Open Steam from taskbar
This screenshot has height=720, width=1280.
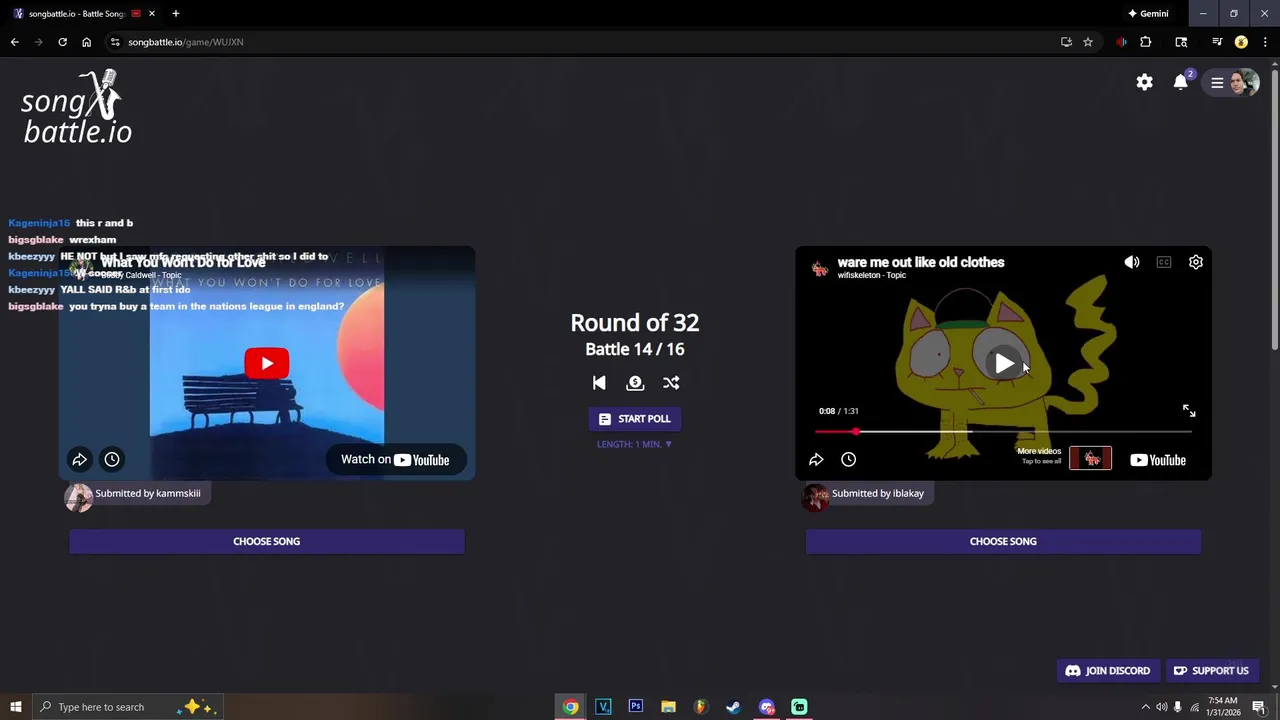(x=733, y=707)
